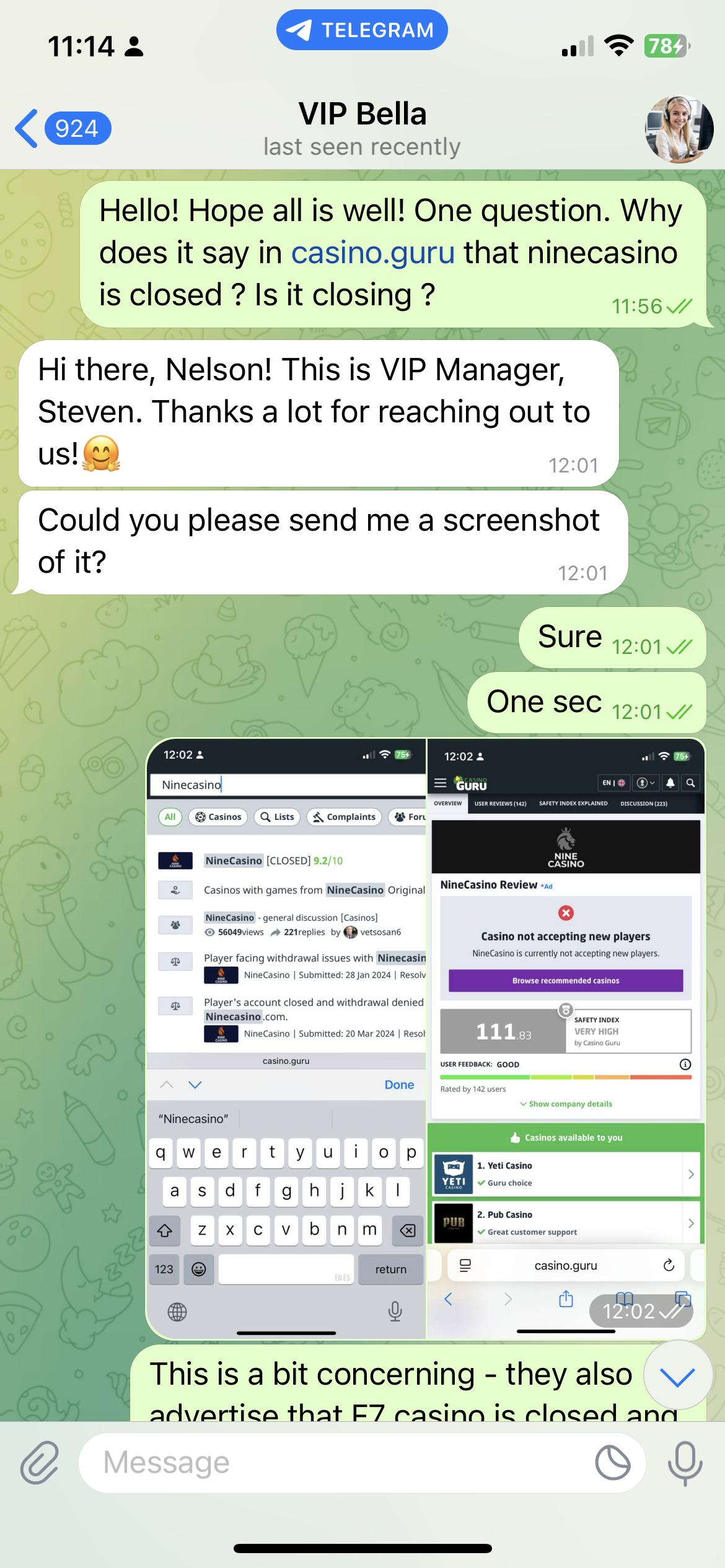This screenshot has width=725, height=1568.
Task: Select the 'Sure' message bubble
Action: pyautogui.click(x=612, y=638)
